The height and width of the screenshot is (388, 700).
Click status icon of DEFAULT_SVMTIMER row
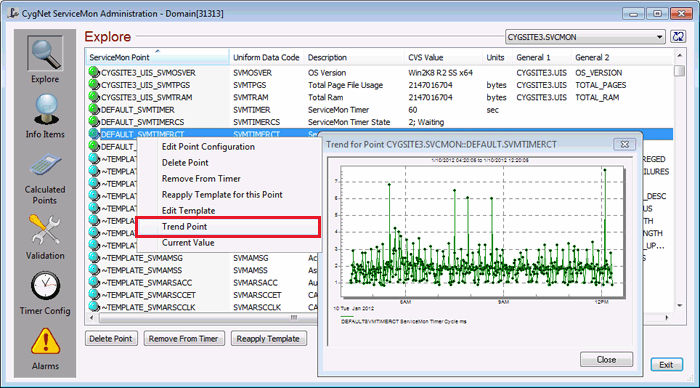(x=93, y=109)
